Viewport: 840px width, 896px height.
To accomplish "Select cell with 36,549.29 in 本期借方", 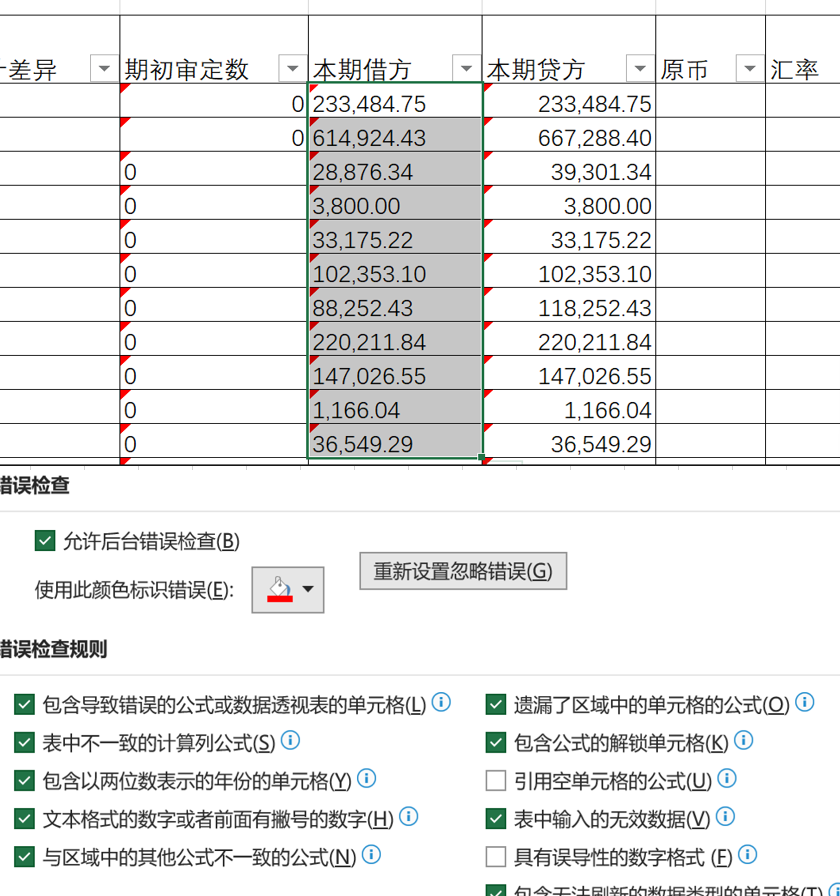I will [395, 441].
